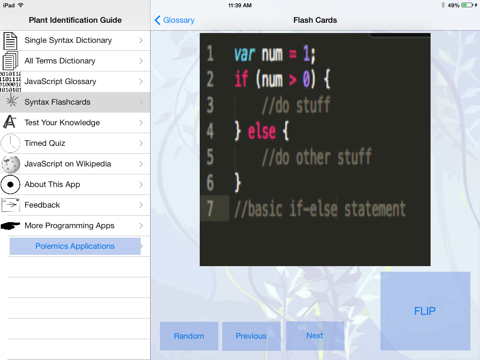Go back to Glossary
Screen dimensions: 480x360
[x=175, y=20]
